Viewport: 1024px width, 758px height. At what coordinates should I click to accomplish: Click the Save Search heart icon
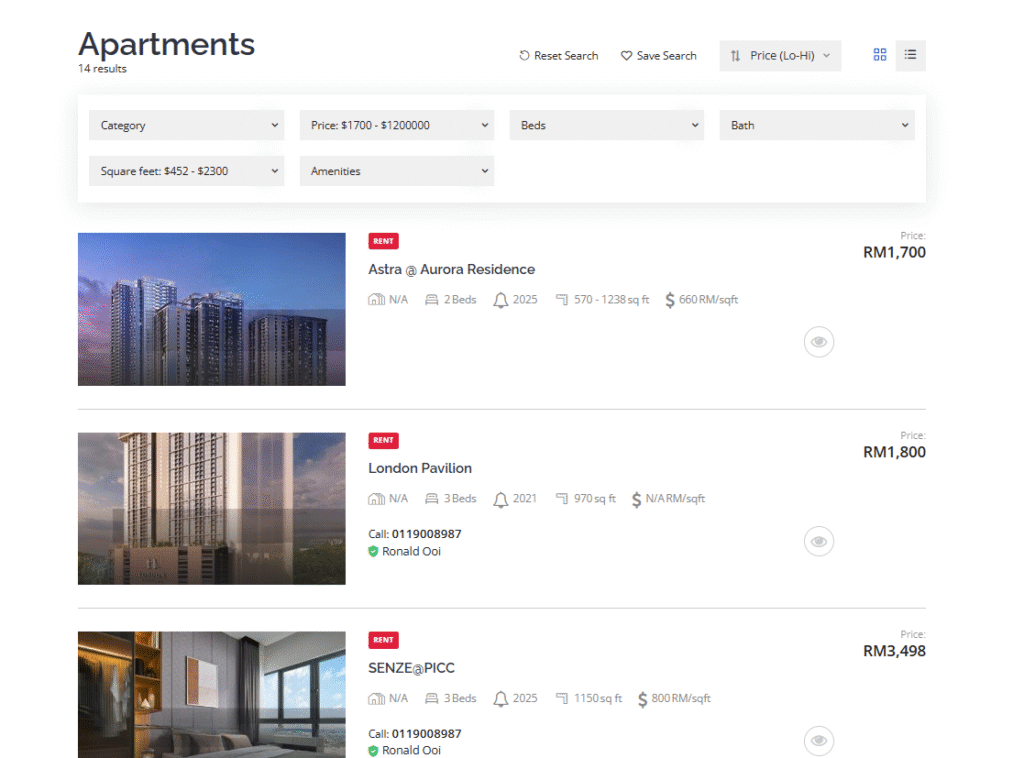(627, 56)
